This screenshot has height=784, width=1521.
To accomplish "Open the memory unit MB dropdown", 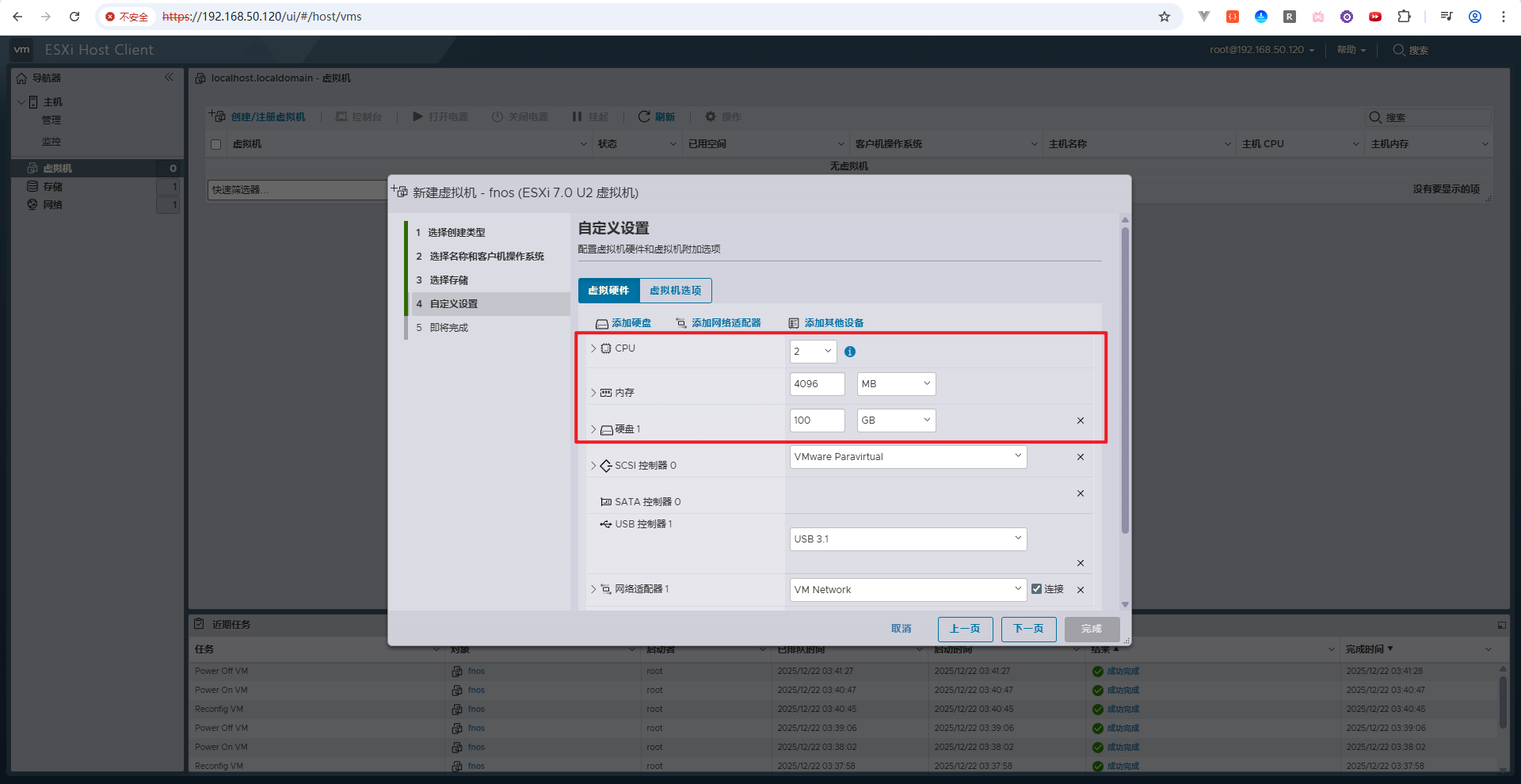I will 896,384.
